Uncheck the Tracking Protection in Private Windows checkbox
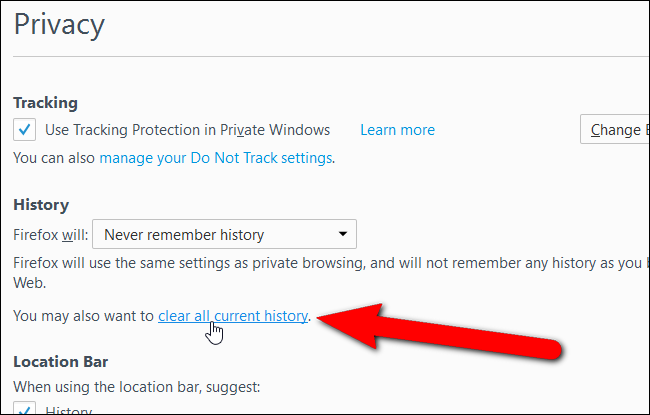650x415 pixels. point(24,130)
